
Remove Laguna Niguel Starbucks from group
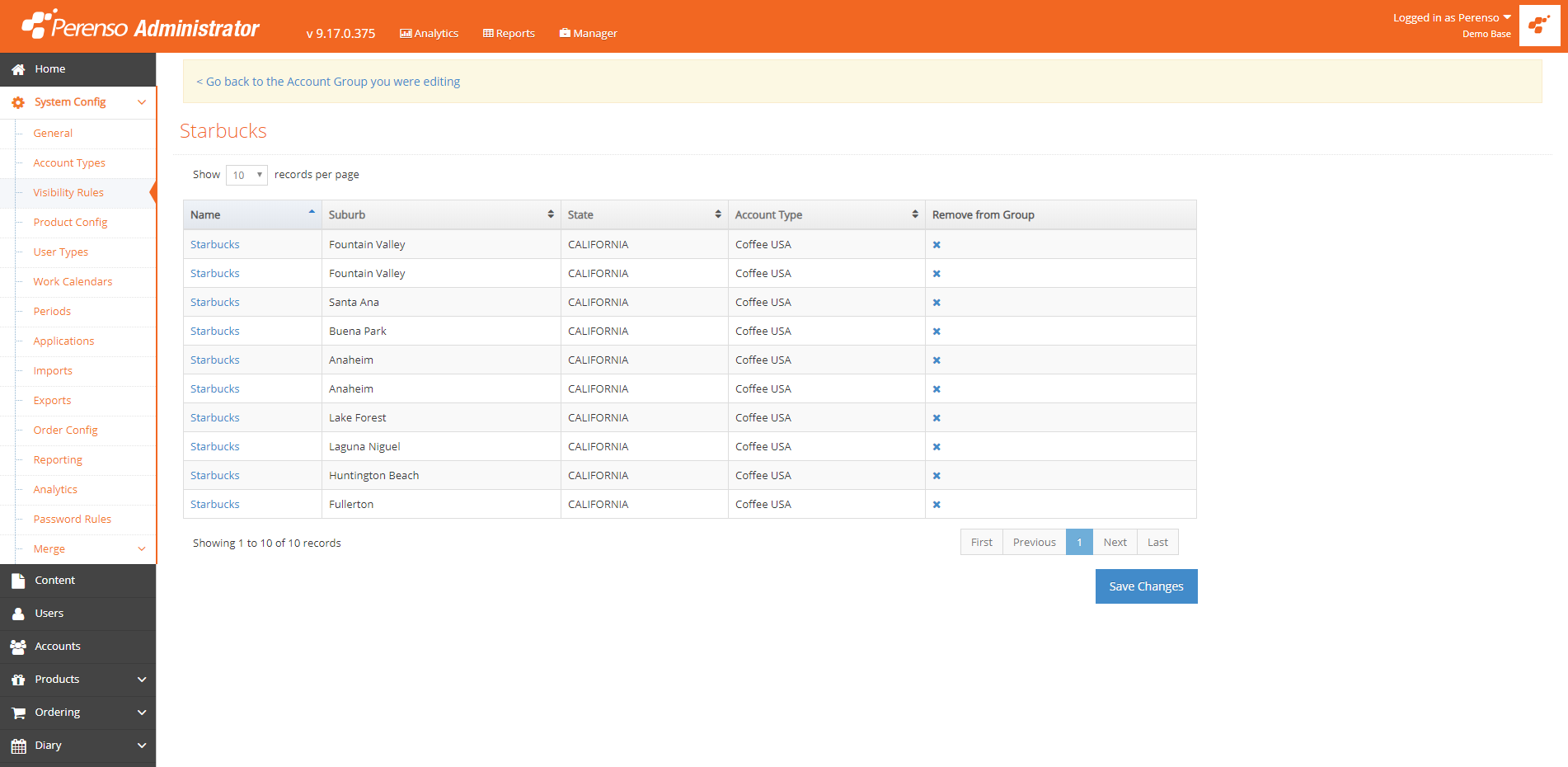click(x=937, y=447)
